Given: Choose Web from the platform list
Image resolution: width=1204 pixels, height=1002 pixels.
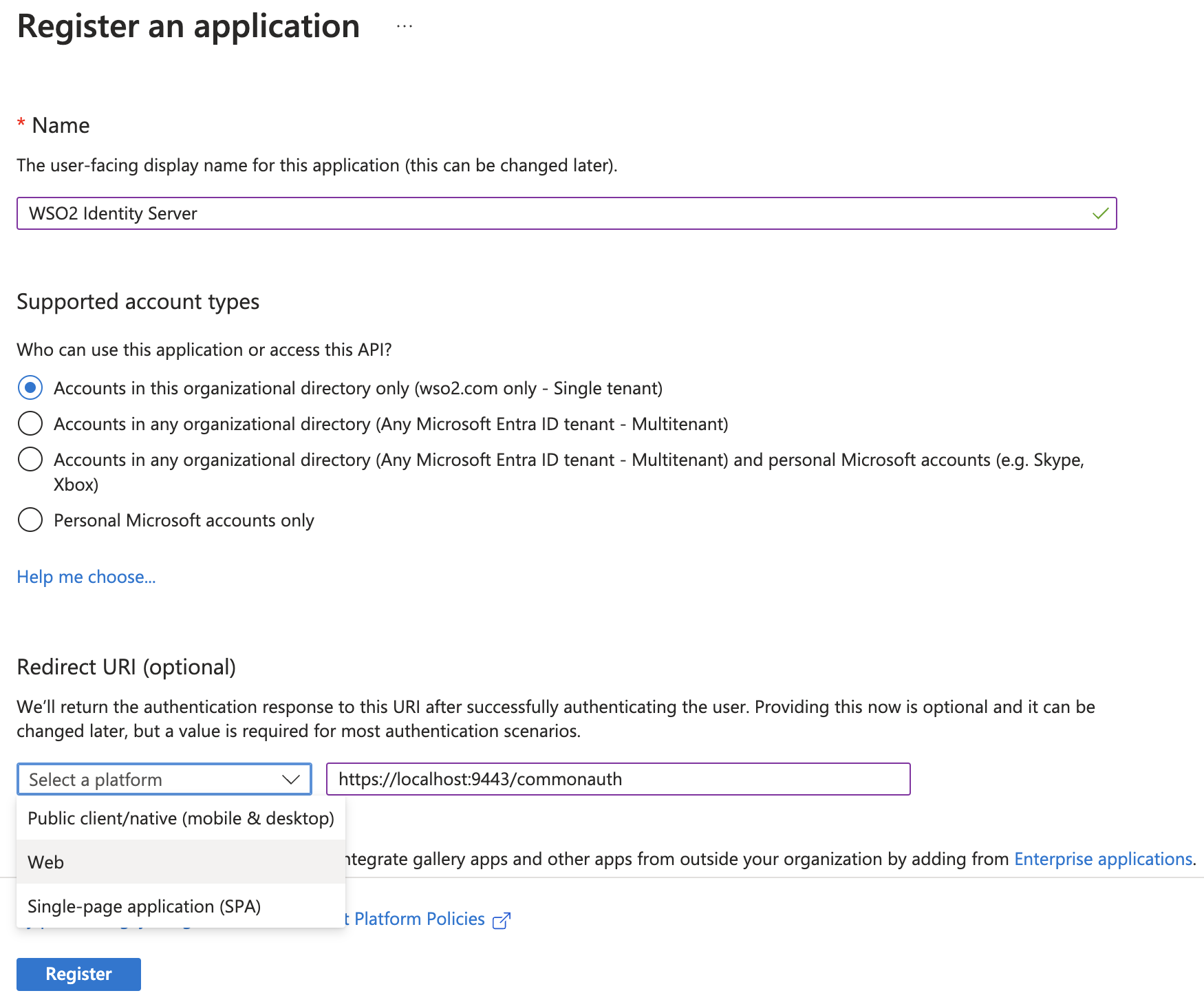Looking at the screenshot, I should tap(181, 862).
